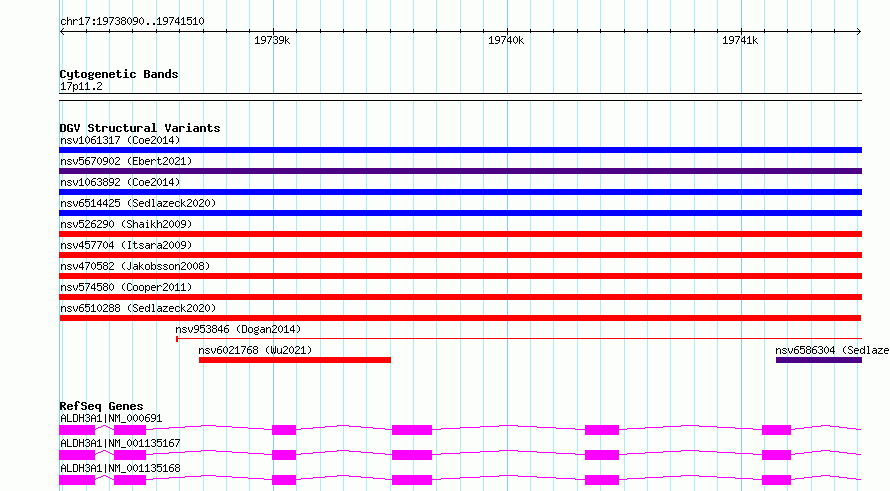Screen dimensions: 890x491
Task: Click NM_001135168 exon at the 19739k gridline
Action: pyautogui.click(x=284, y=480)
